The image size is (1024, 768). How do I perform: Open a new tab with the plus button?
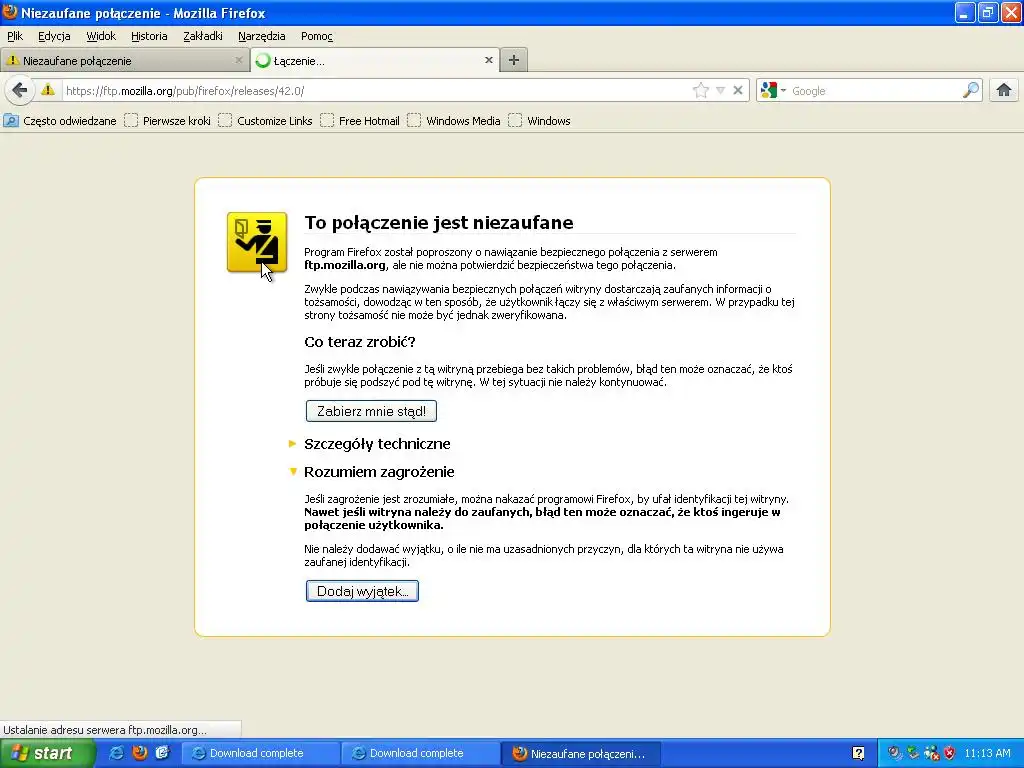pos(514,60)
